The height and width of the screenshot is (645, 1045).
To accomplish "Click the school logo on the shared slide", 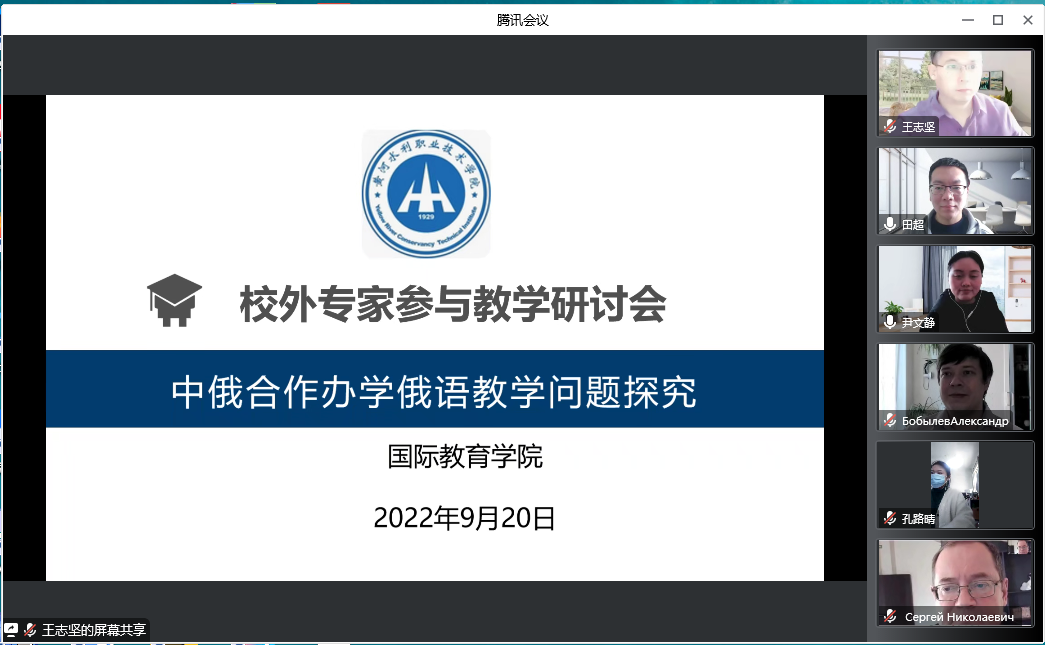I will [426, 193].
